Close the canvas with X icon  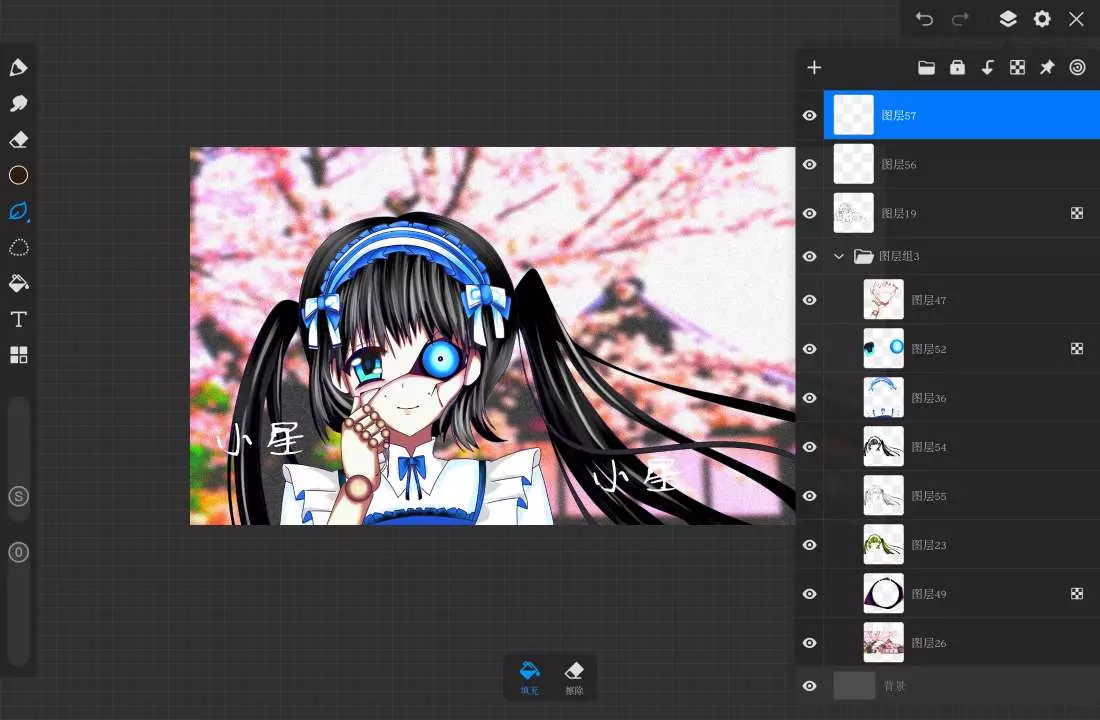tap(1076, 19)
